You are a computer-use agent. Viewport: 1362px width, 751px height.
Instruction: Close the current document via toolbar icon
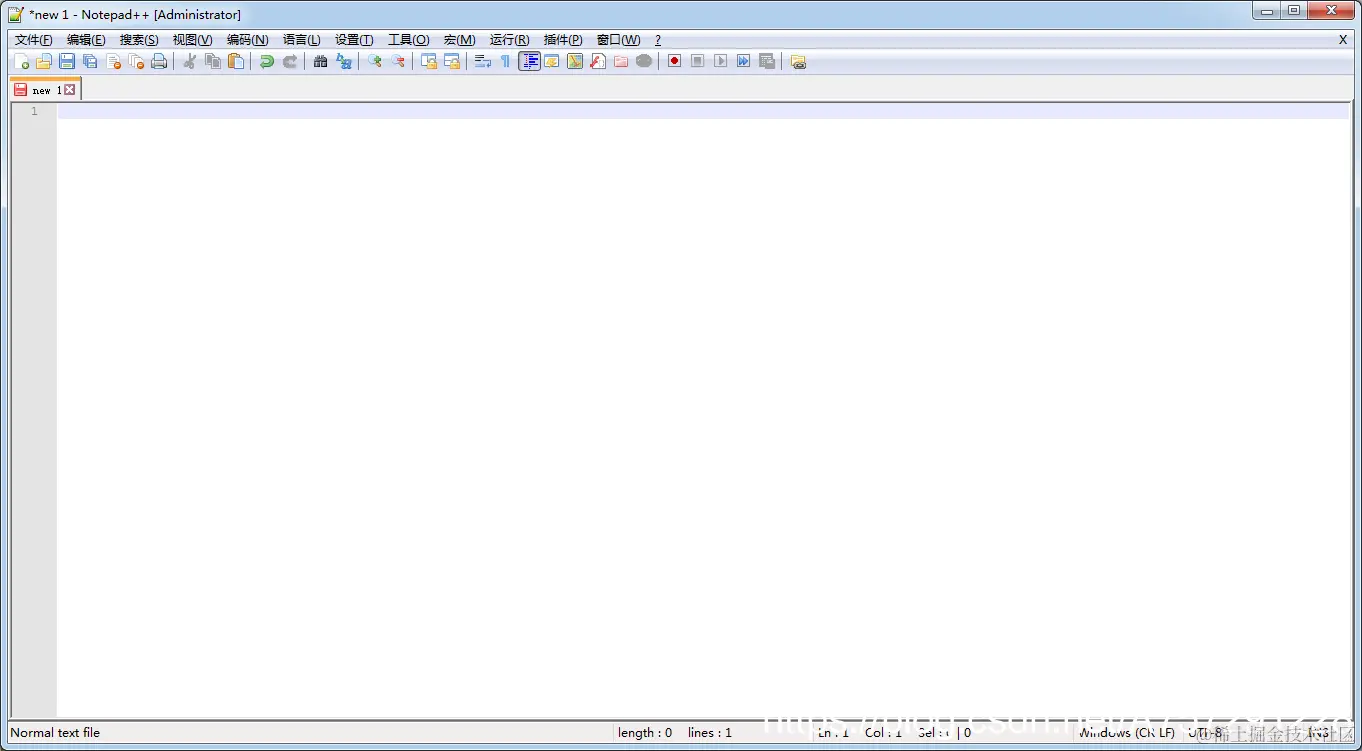pyautogui.click(x=113, y=61)
